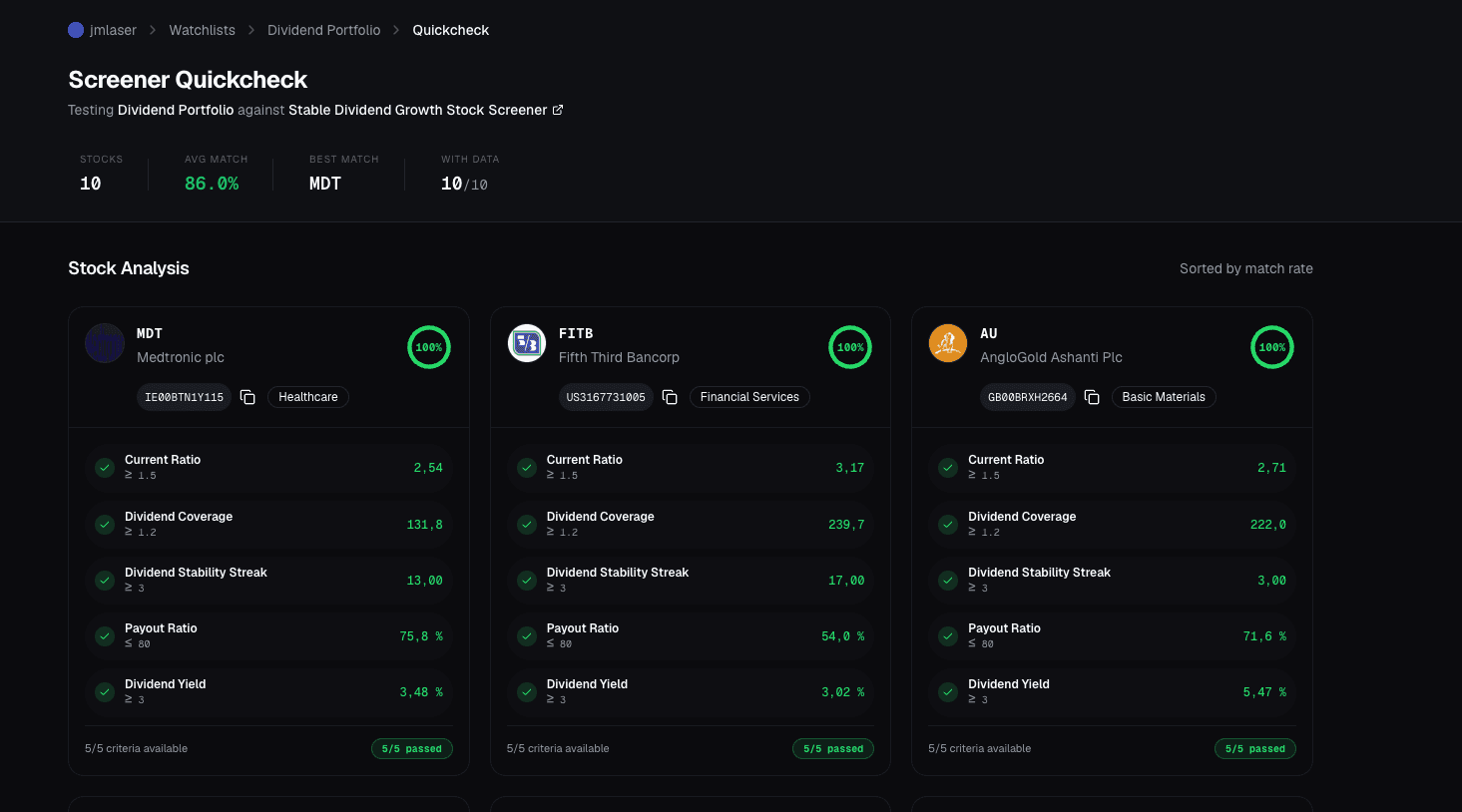The height and width of the screenshot is (812, 1462).
Task: Click MDT Dividend Coverage check icon
Action: click(105, 525)
